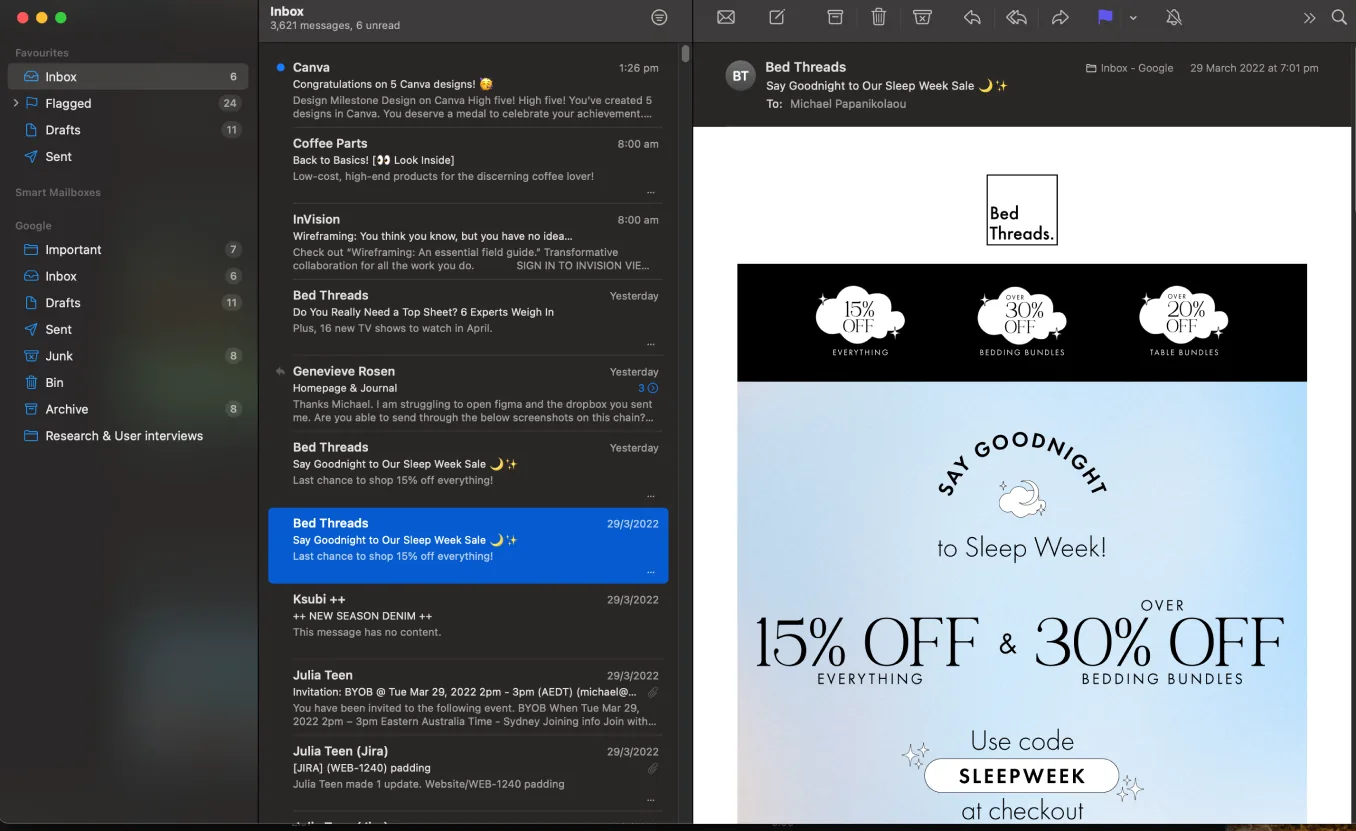Flag the message with purple flag
The image size is (1356, 831).
point(1105,18)
